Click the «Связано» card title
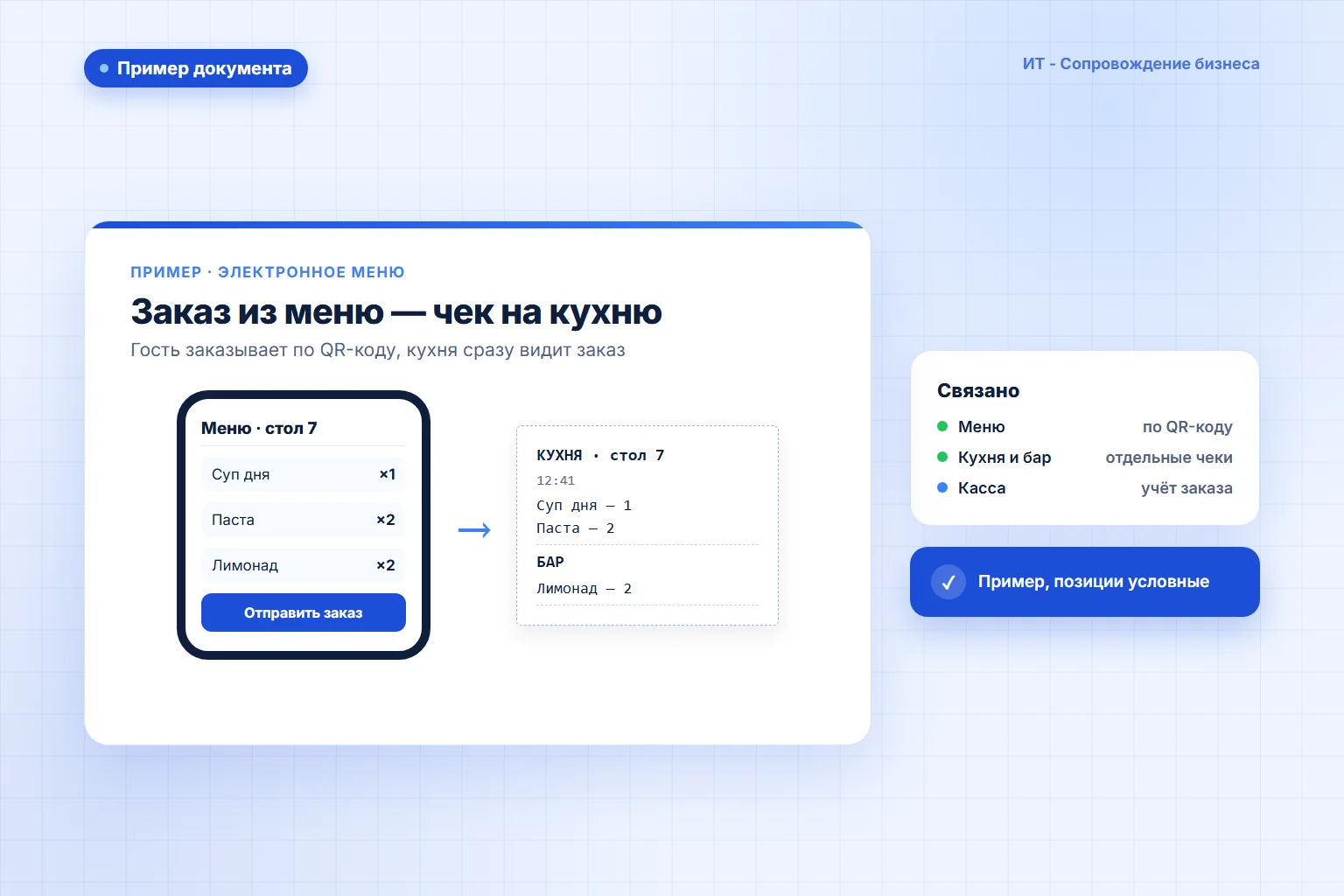This screenshot has width=1344, height=896. (x=978, y=391)
